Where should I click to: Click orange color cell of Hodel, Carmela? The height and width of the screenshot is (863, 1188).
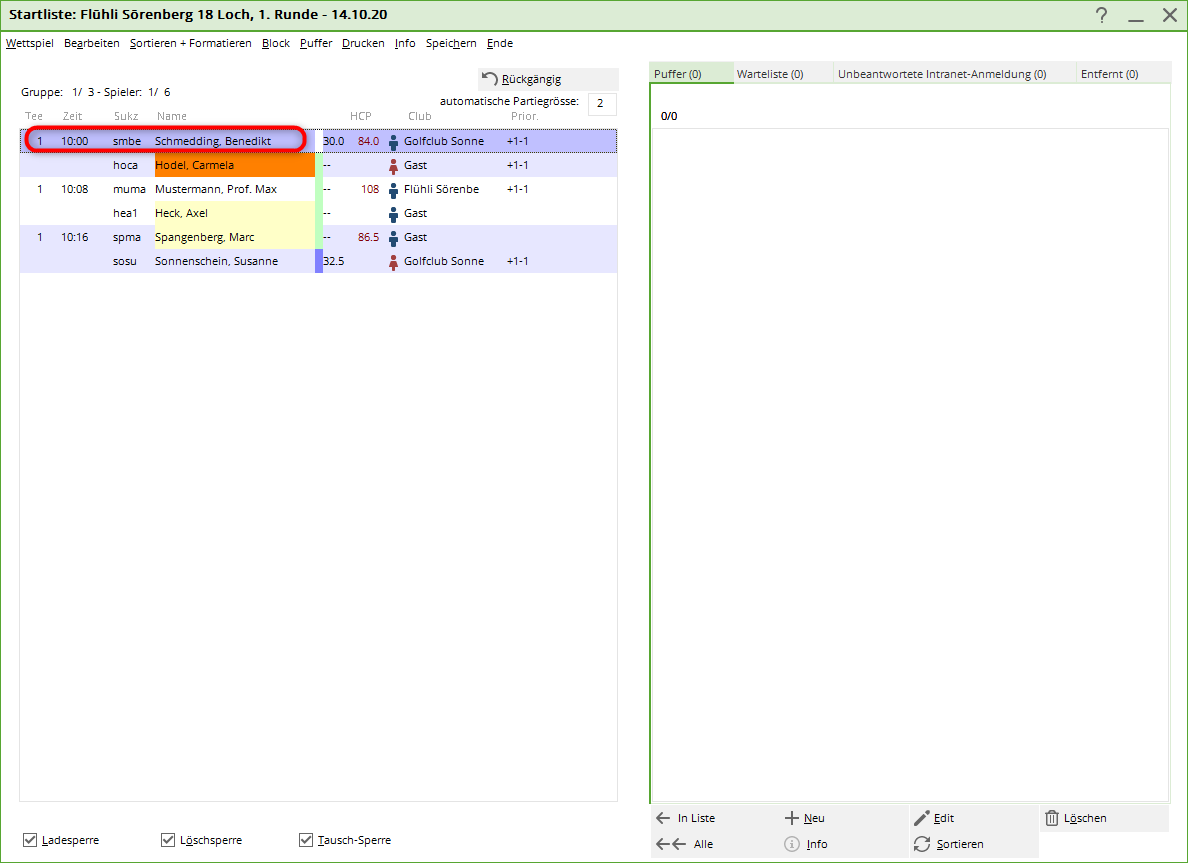tap(235, 165)
